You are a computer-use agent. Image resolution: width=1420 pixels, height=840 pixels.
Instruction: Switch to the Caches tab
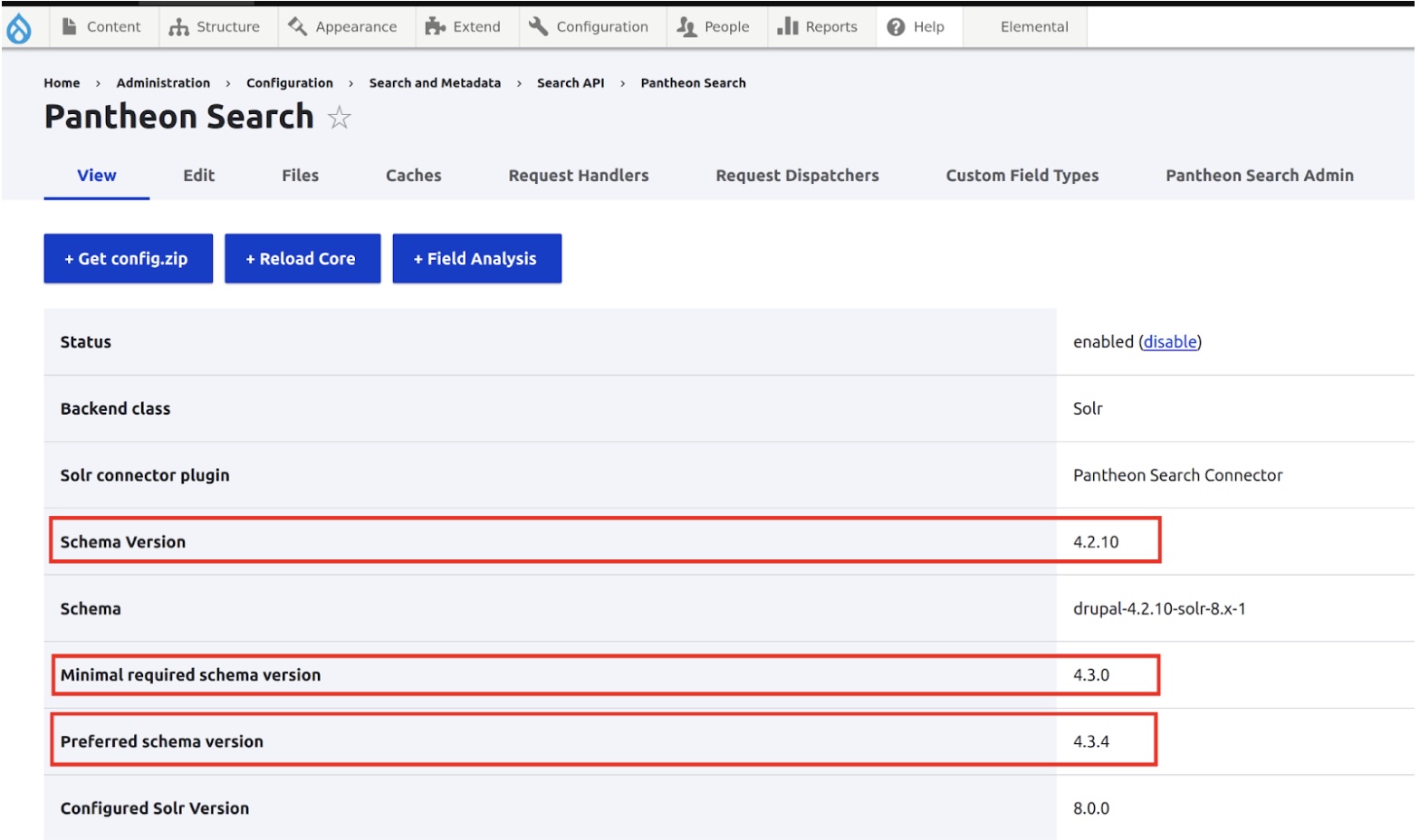point(414,176)
